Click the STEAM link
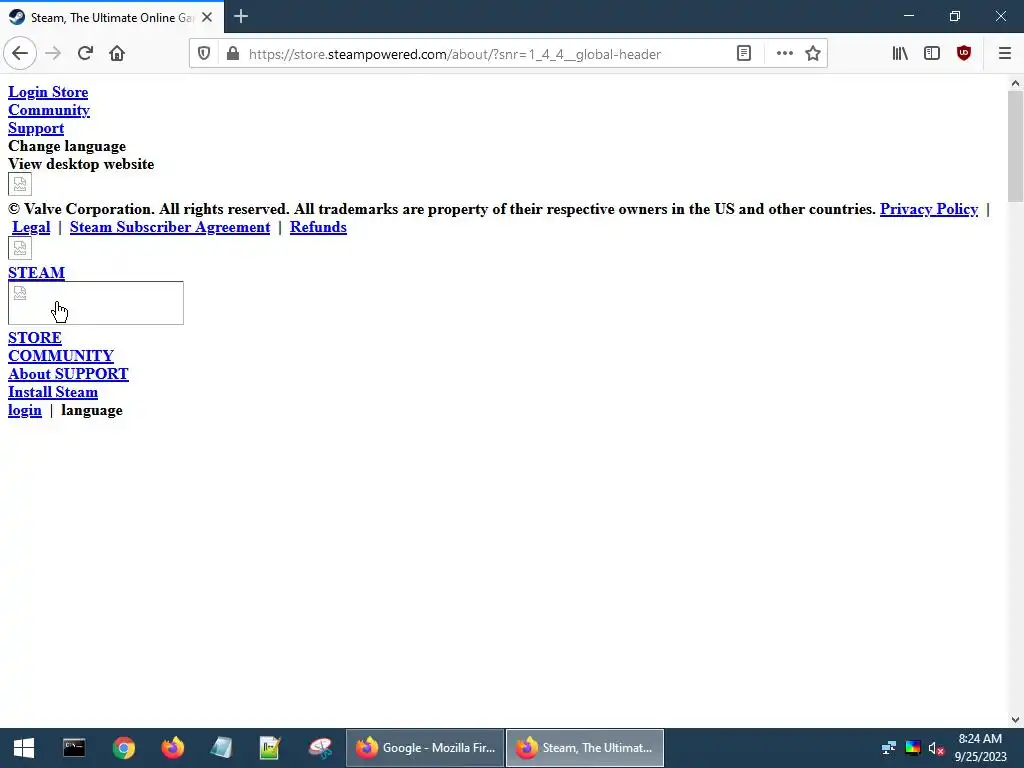The image size is (1024, 768). pos(36,272)
